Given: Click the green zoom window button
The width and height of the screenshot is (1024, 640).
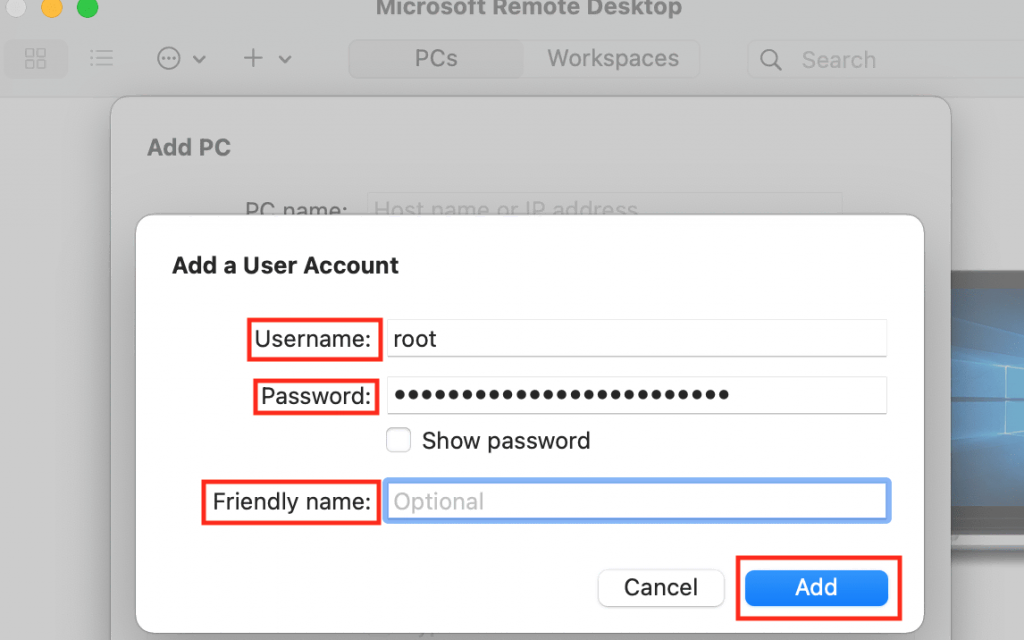Looking at the screenshot, I should 88,8.
